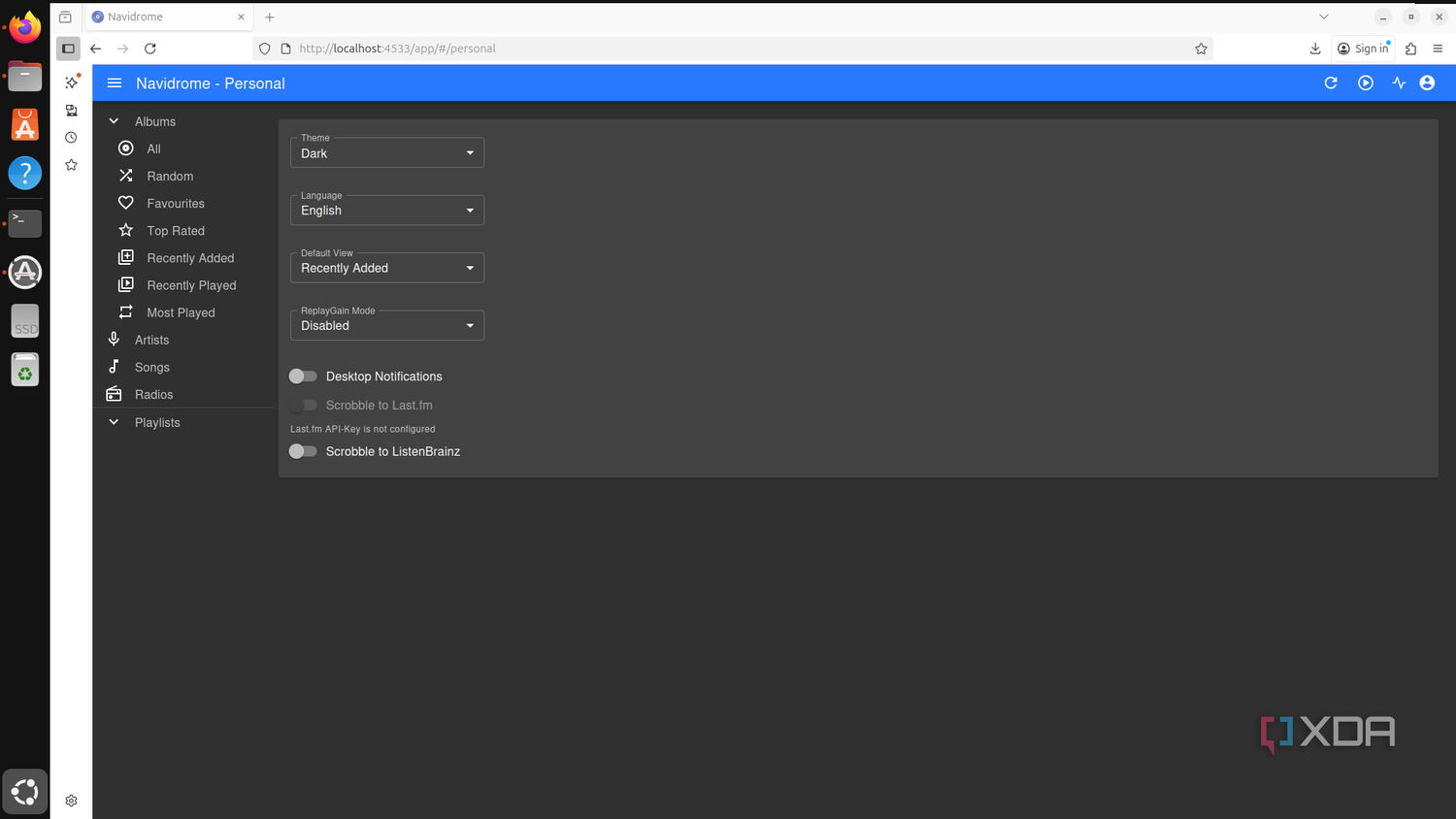Open Ubuntu Help from the dock
The width and height of the screenshot is (1456, 819).
[25, 174]
